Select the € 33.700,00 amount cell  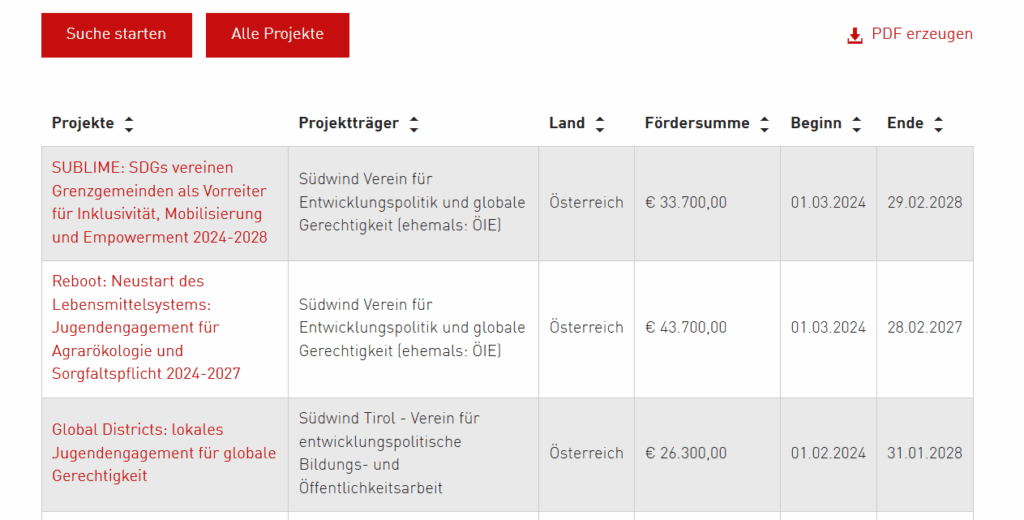[x=707, y=203]
